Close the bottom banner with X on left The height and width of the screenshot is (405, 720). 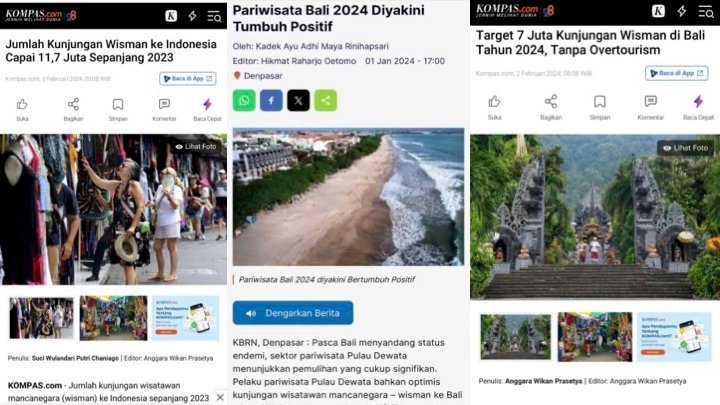(220, 397)
